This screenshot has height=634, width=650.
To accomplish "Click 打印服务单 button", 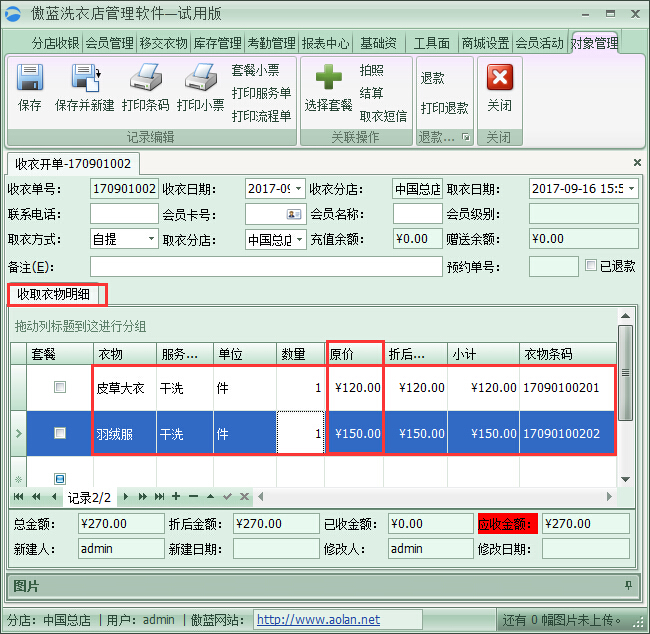I will click(x=261, y=93).
